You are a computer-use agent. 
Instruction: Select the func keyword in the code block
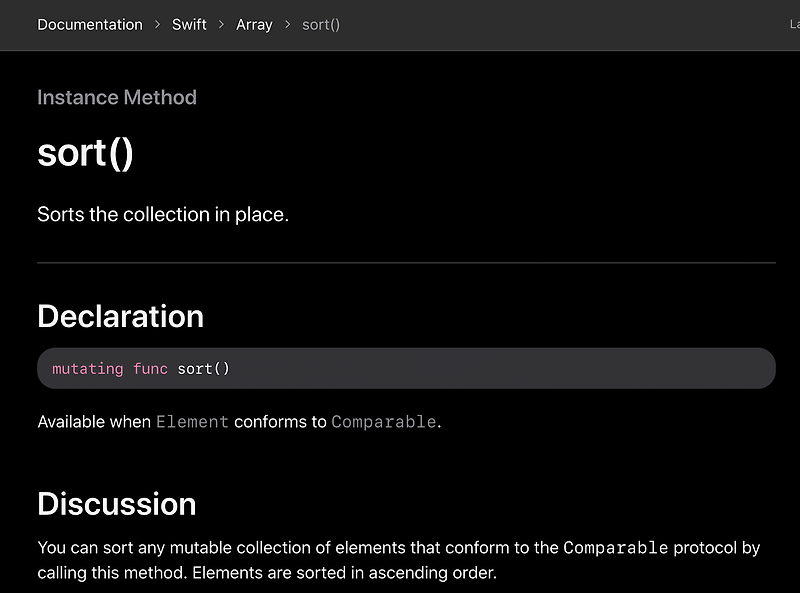pyautogui.click(x=151, y=368)
